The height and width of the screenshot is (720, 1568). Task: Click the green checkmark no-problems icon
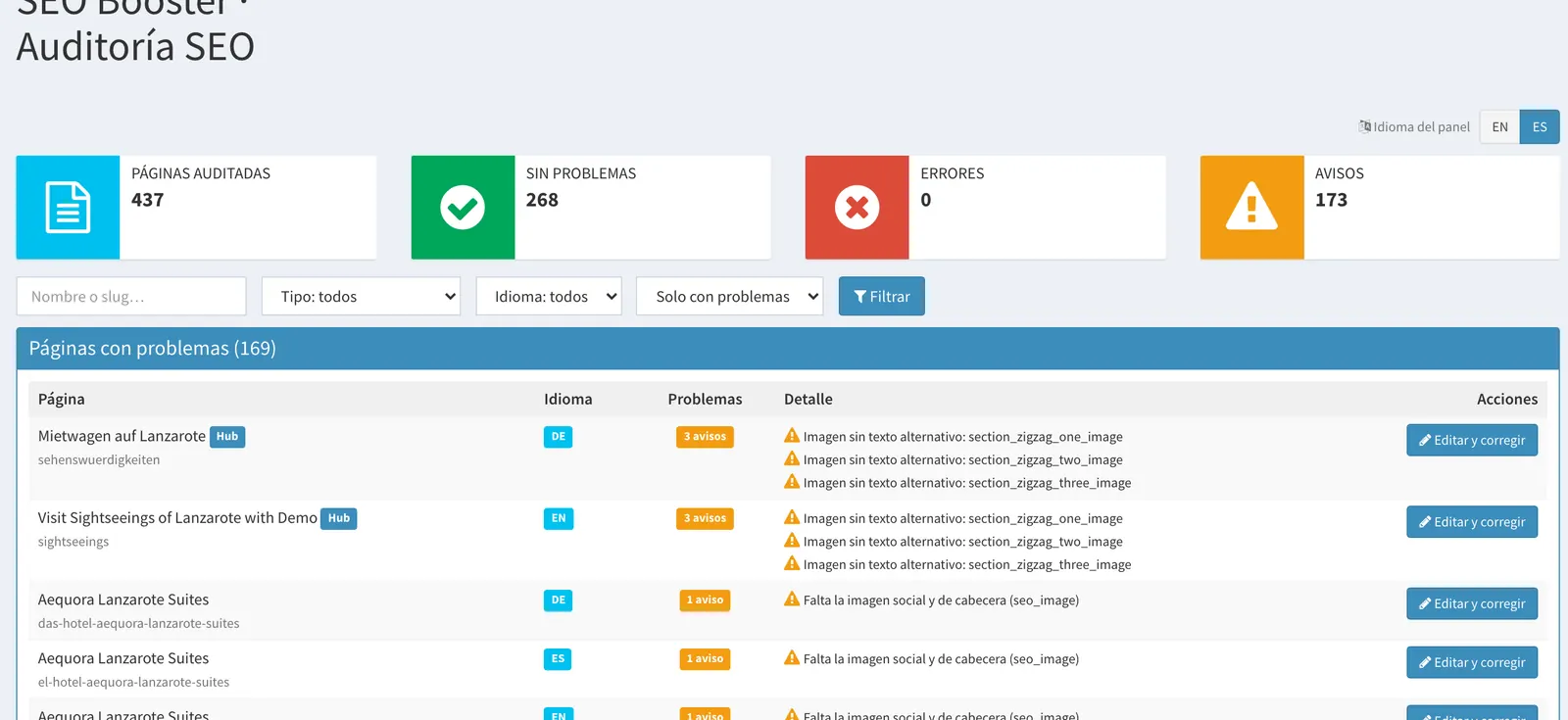tap(463, 208)
